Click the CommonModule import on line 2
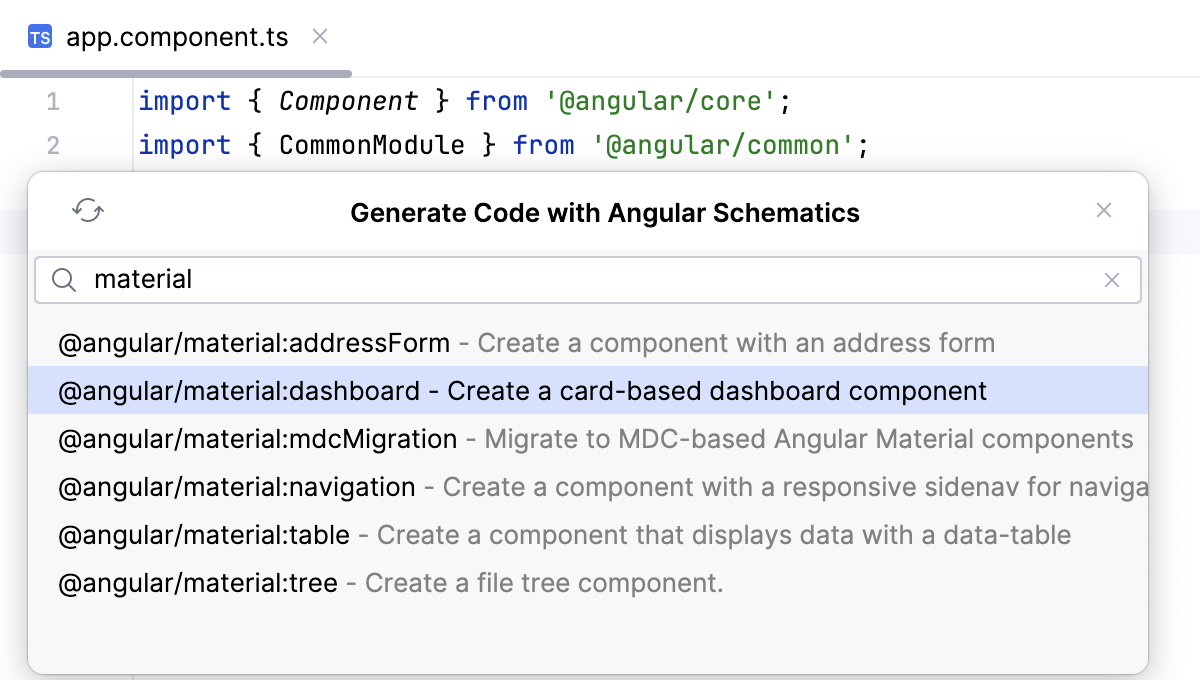This screenshot has height=680, width=1200. [x=370, y=145]
